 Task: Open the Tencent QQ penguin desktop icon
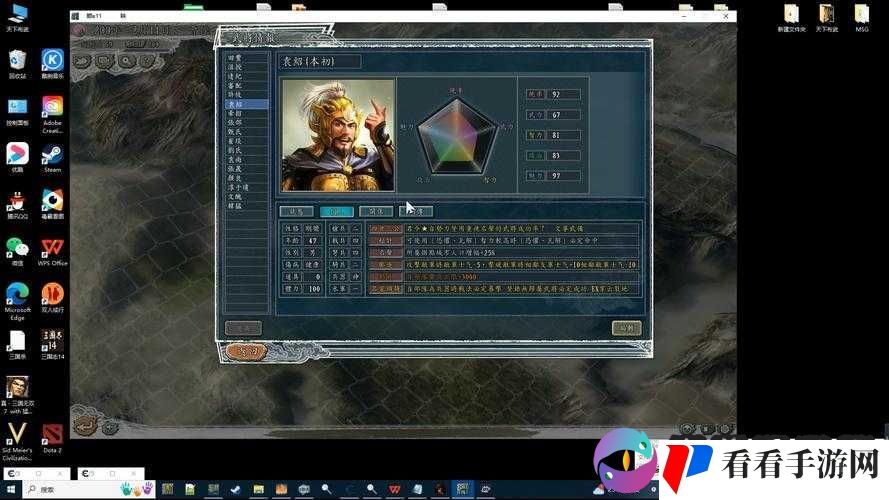[18, 205]
